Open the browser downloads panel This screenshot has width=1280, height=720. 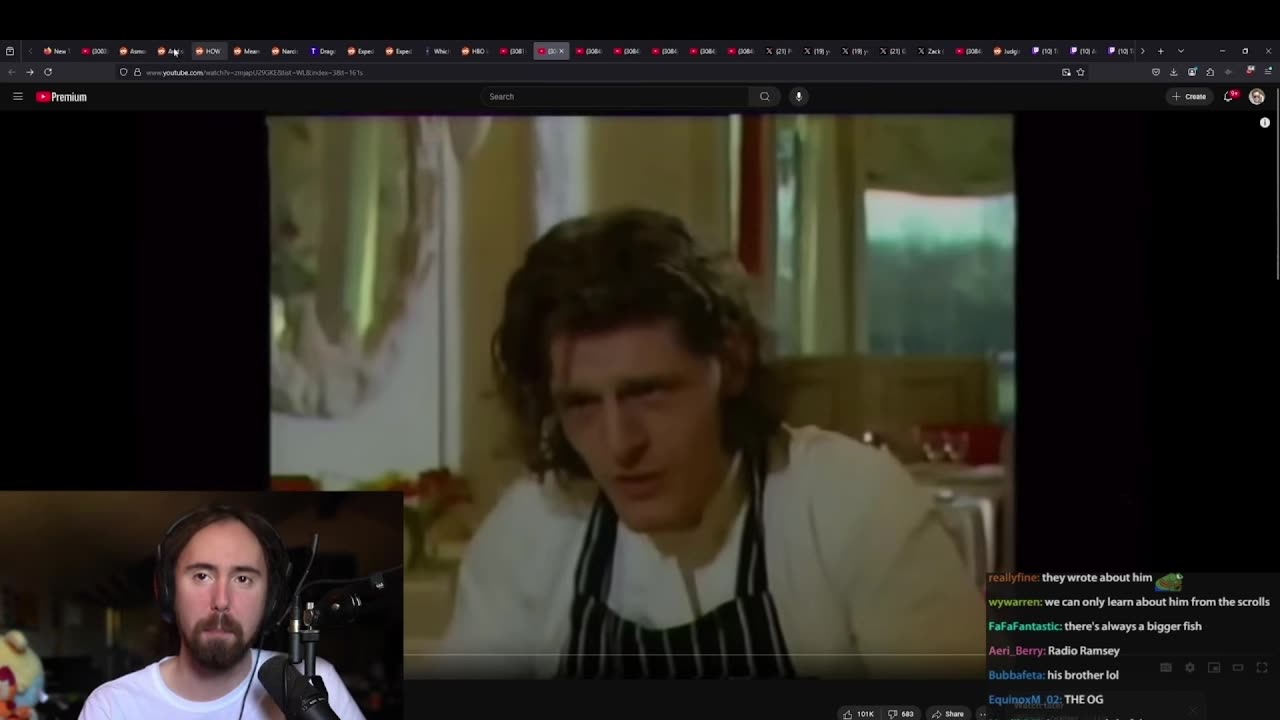(x=1174, y=72)
